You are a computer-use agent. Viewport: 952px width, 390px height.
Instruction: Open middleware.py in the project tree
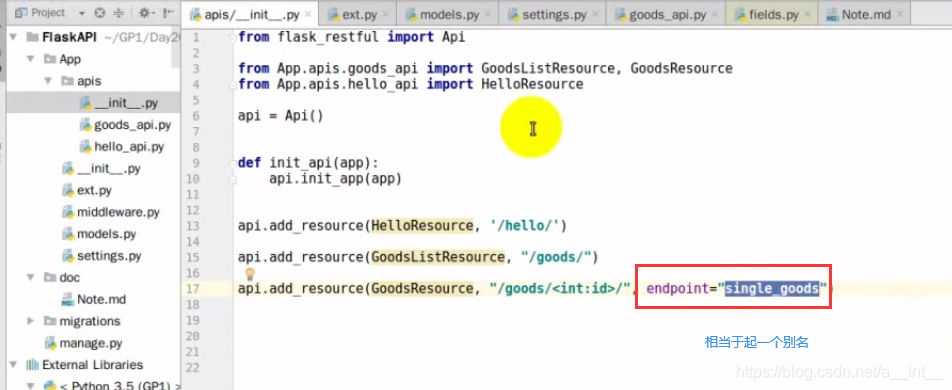click(x=118, y=213)
